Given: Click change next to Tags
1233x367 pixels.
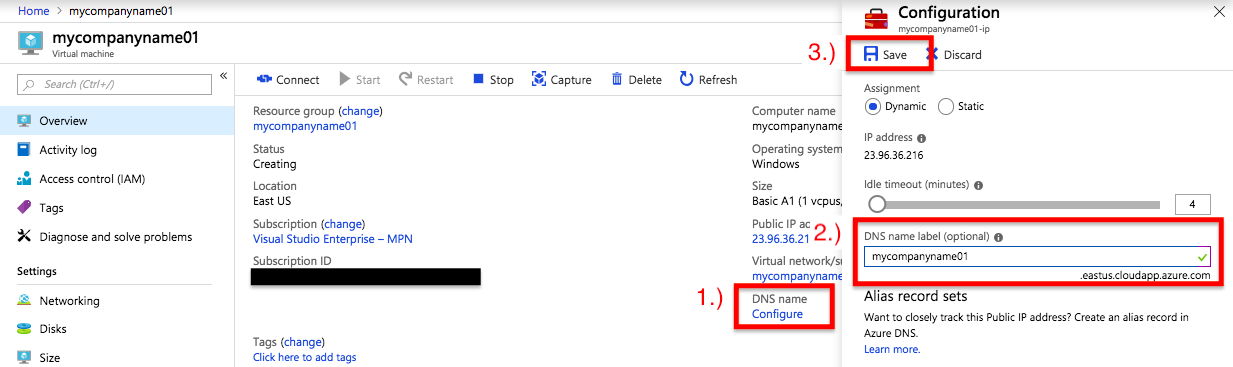Looking at the screenshot, I should 303,342.
